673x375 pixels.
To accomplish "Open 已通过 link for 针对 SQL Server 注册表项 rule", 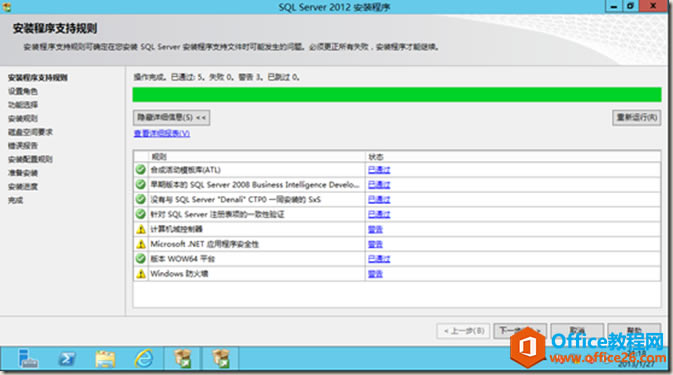I will click(379, 214).
